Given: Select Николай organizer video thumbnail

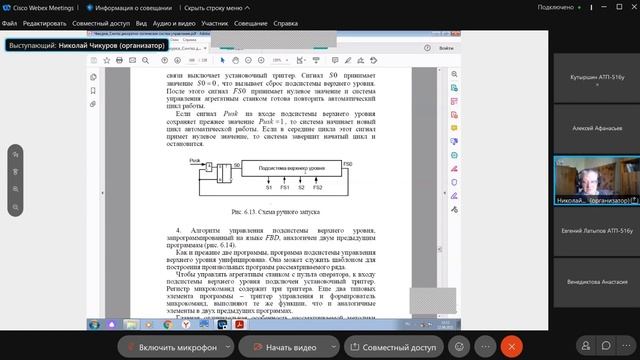Looking at the screenshot, I should [597, 180].
